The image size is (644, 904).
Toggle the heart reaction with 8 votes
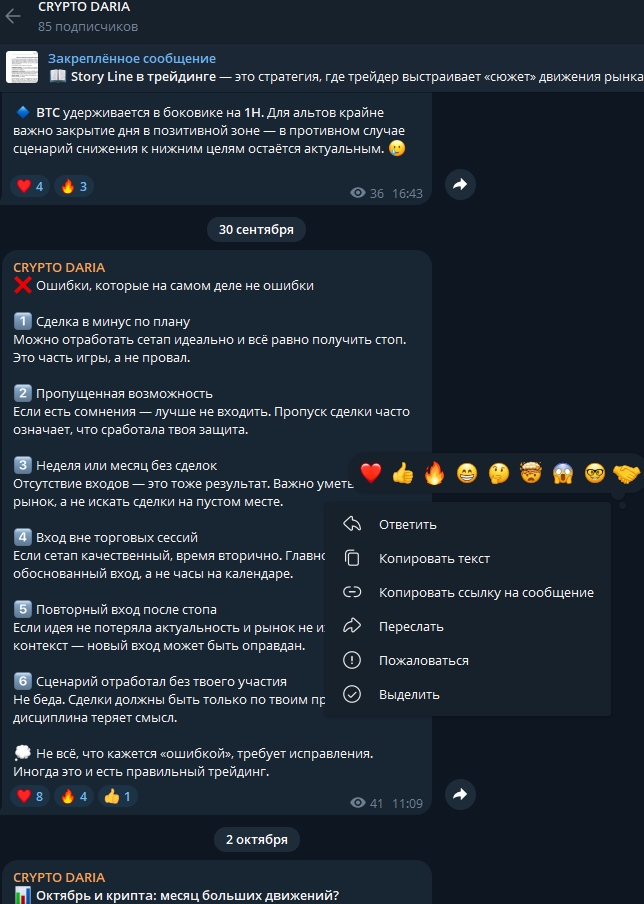point(30,796)
